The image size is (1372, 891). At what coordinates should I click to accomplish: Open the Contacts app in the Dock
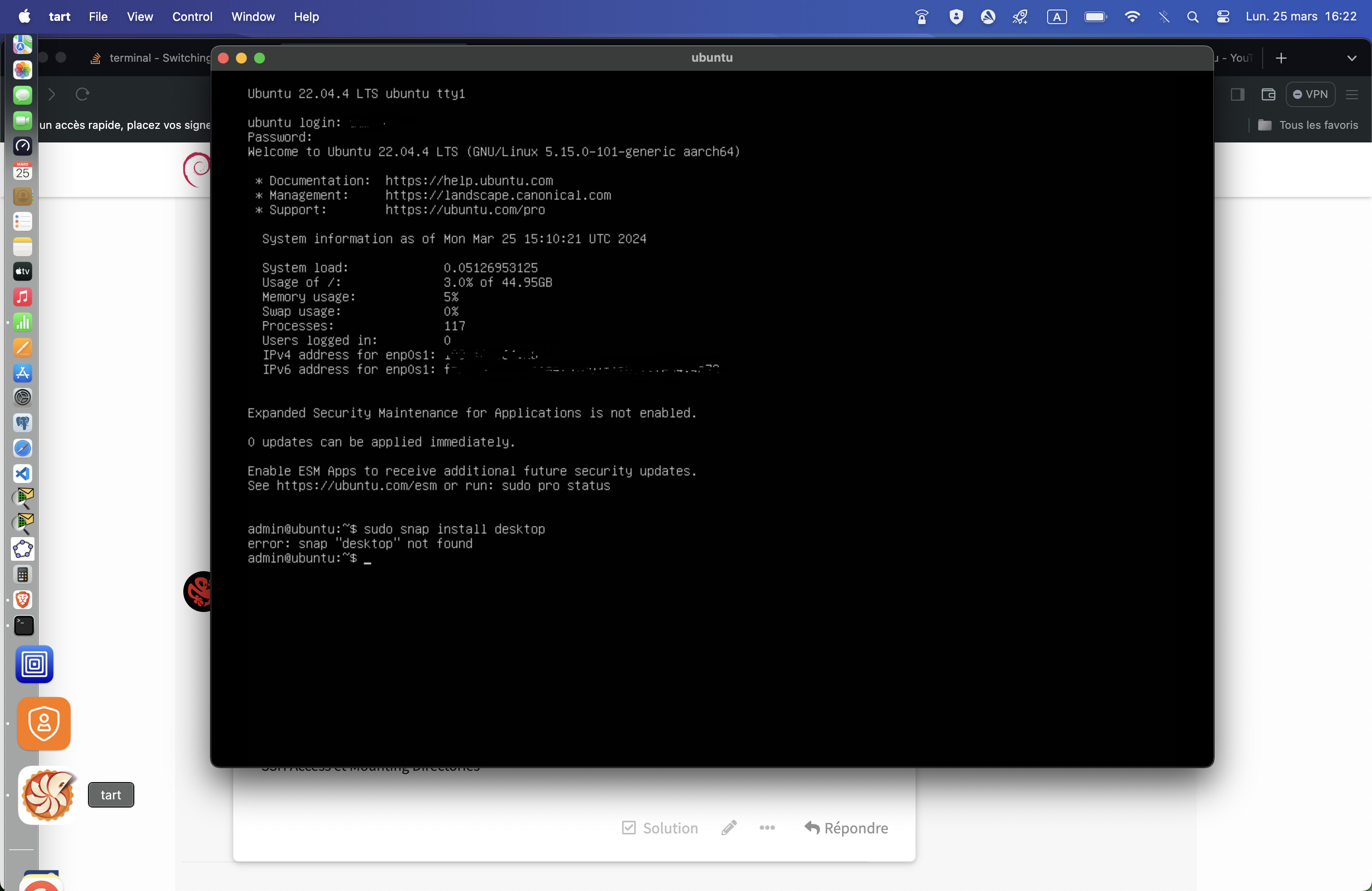pyautogui.click(x=23, y=196)
